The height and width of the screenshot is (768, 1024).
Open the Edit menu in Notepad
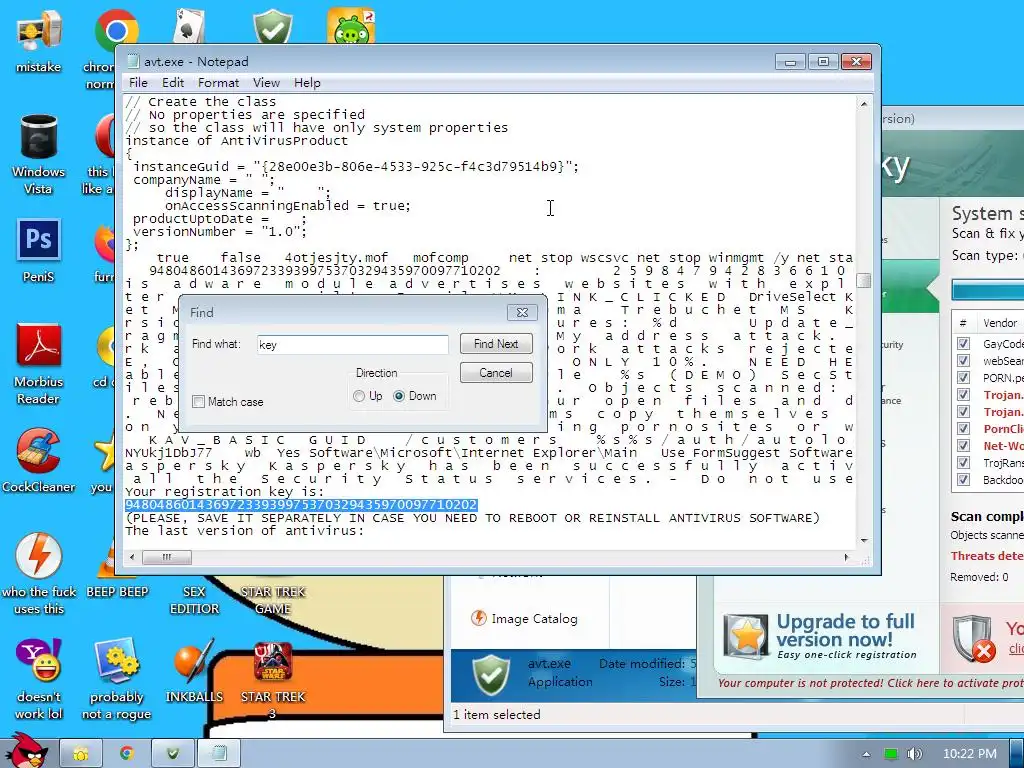click(173, 83)
